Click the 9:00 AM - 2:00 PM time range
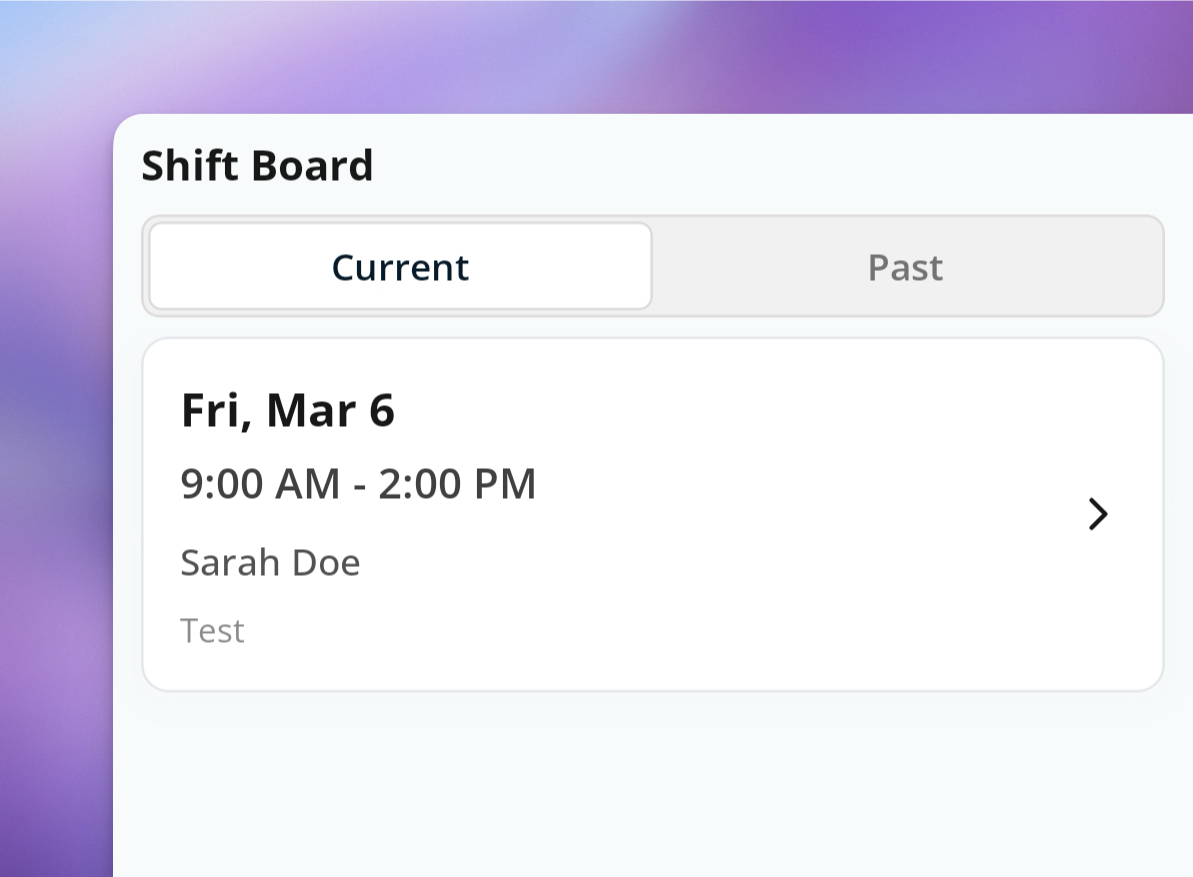Viewport: 1193px width, 877px height. point(358,483)
